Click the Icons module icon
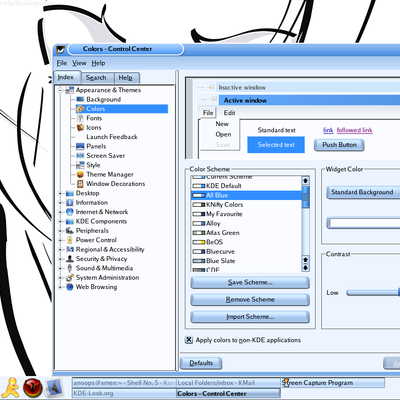The height and width of the screenshot is (400, 400). pyautogui.click(x=80, y=127)
